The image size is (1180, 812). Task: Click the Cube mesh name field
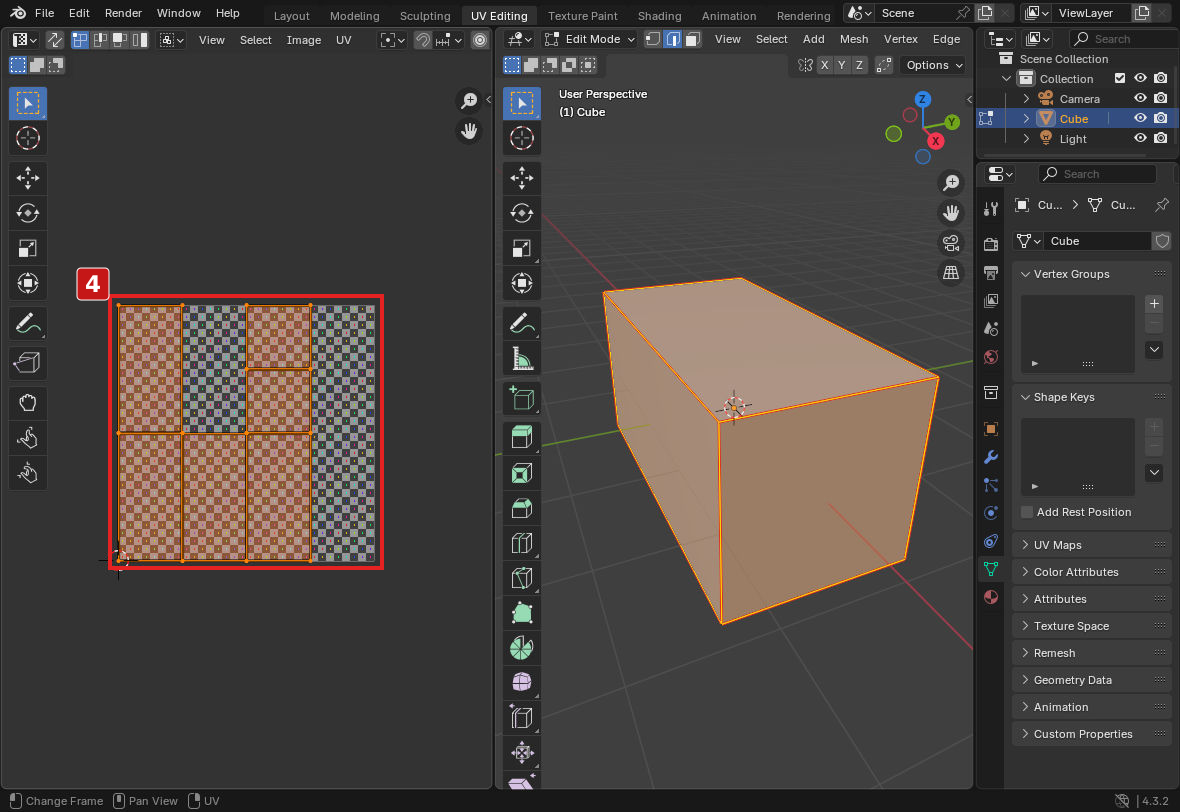click(1098, 241)
